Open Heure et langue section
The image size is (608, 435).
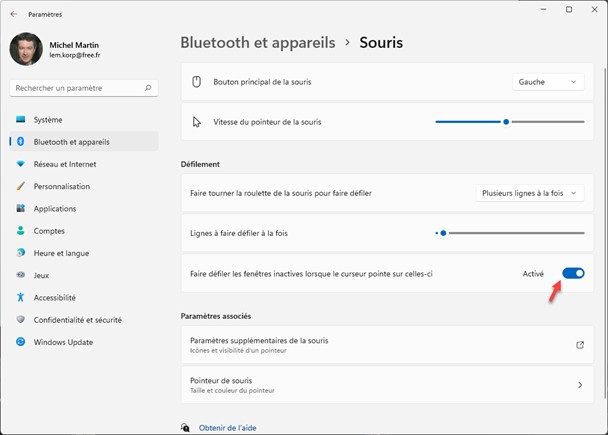click(x=61, y=253)
